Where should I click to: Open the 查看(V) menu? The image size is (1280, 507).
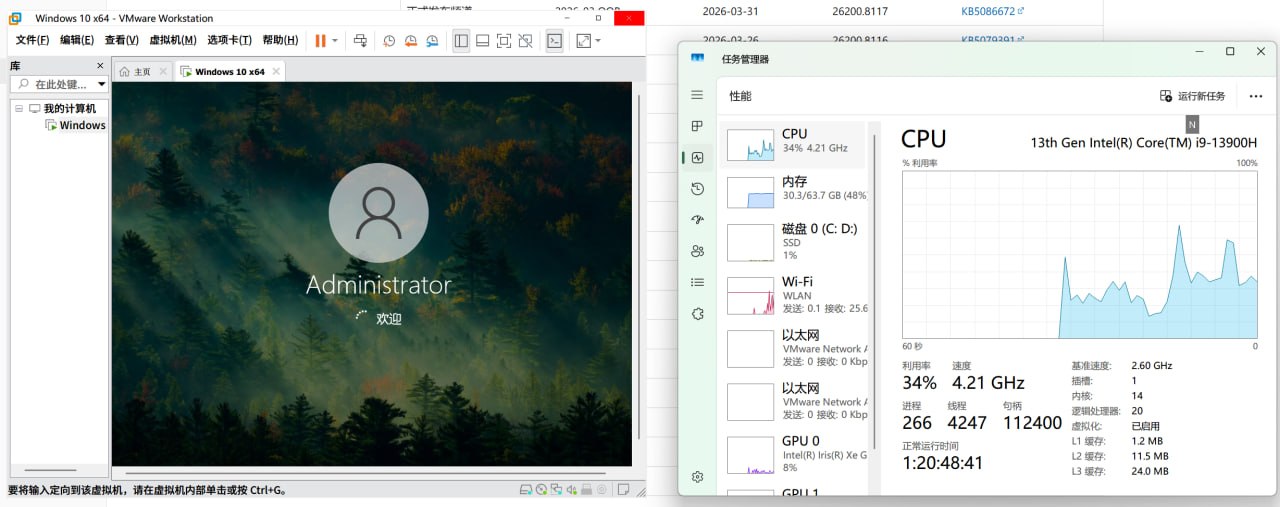(122, 40)
